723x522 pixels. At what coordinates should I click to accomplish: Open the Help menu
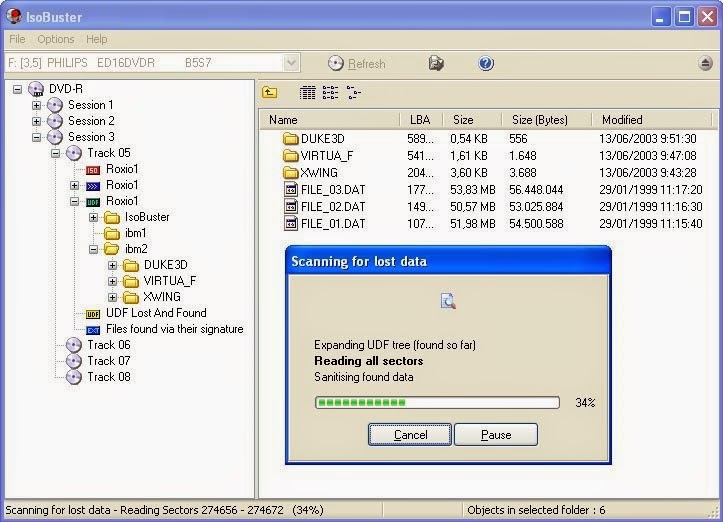[x=96, y=39]
